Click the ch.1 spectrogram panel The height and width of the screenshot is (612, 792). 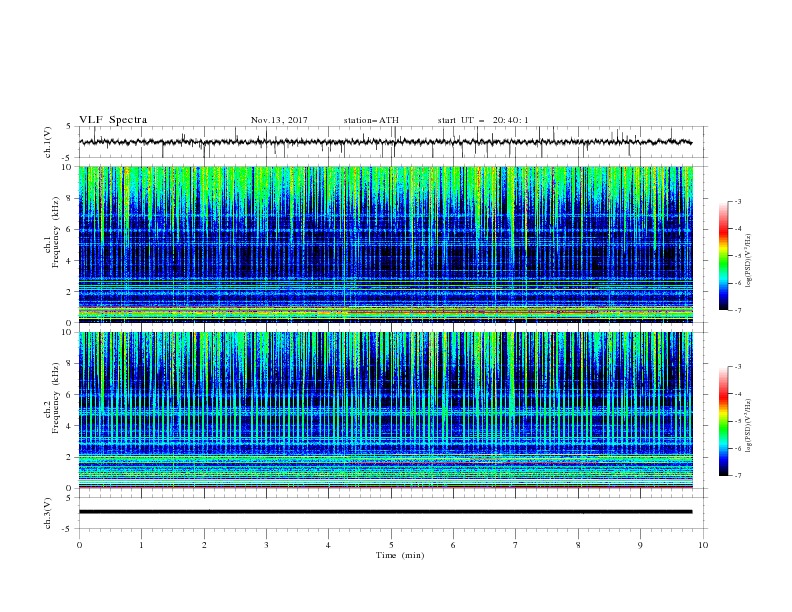(x=386, y=244)
